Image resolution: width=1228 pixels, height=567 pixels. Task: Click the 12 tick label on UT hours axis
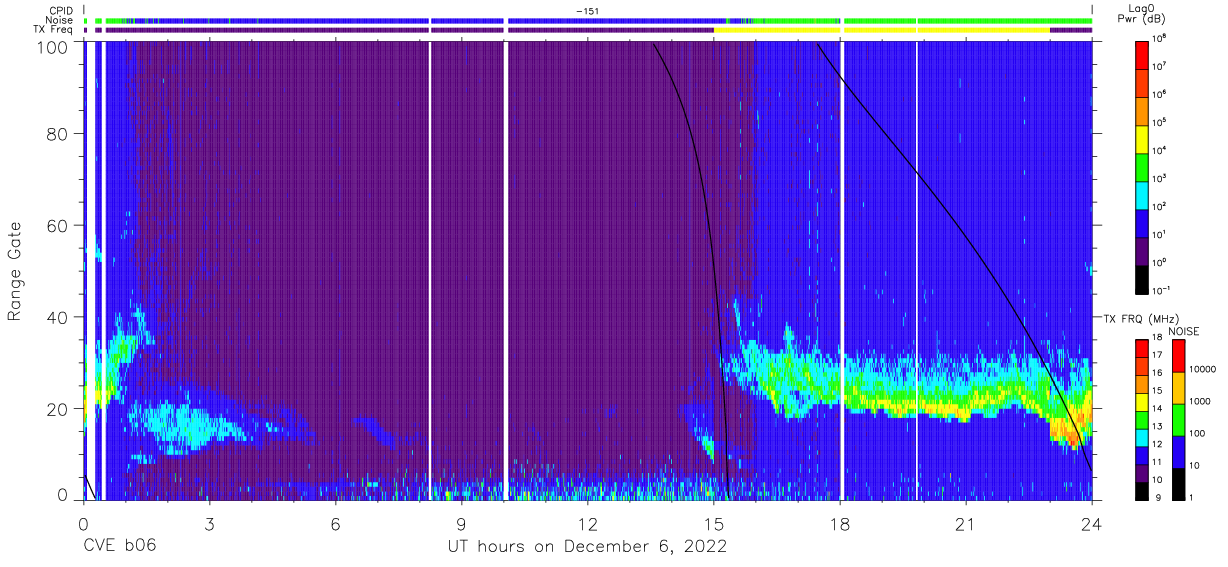587,523
